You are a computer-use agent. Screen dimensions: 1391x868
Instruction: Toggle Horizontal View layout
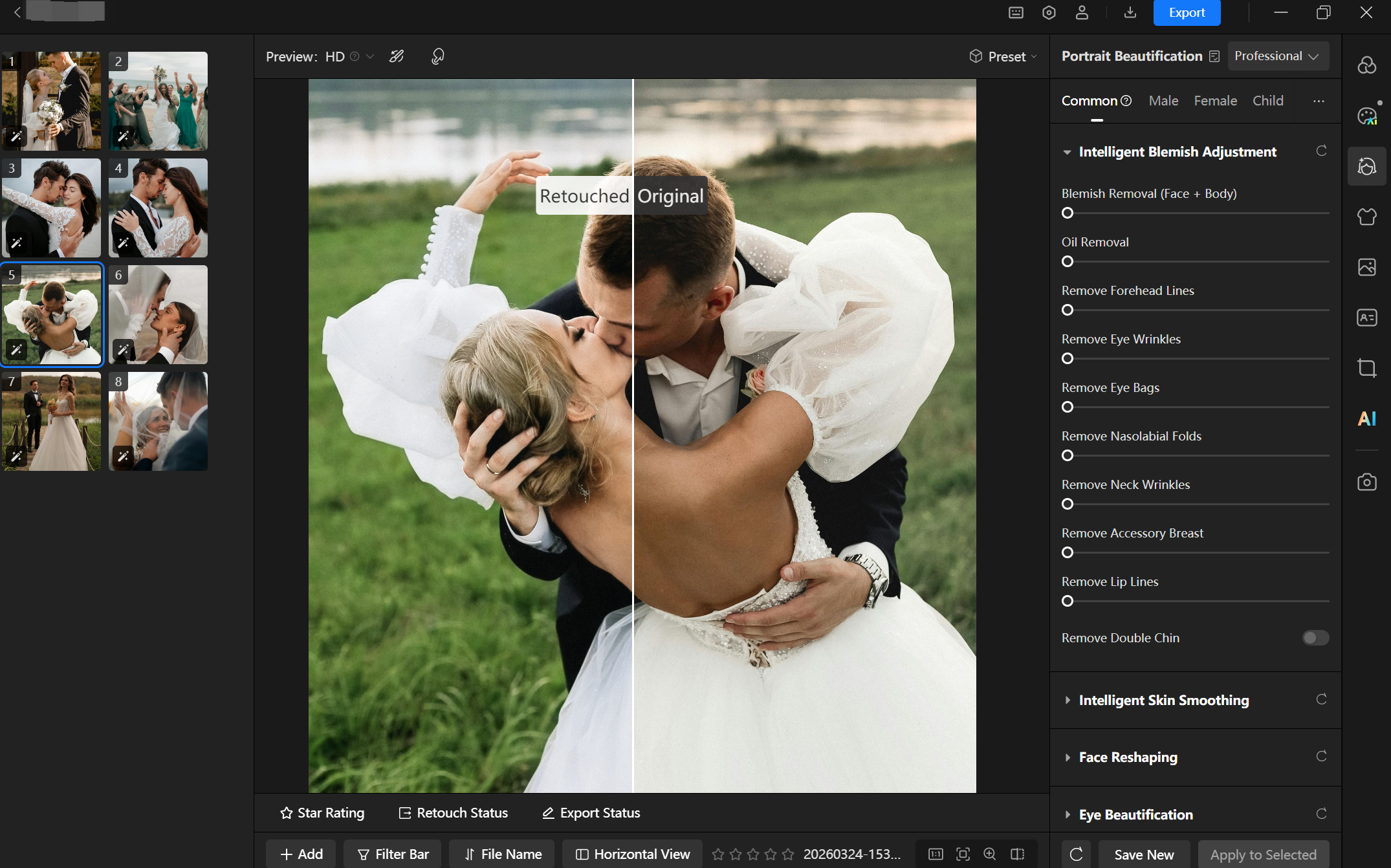(x=633, y=854)
